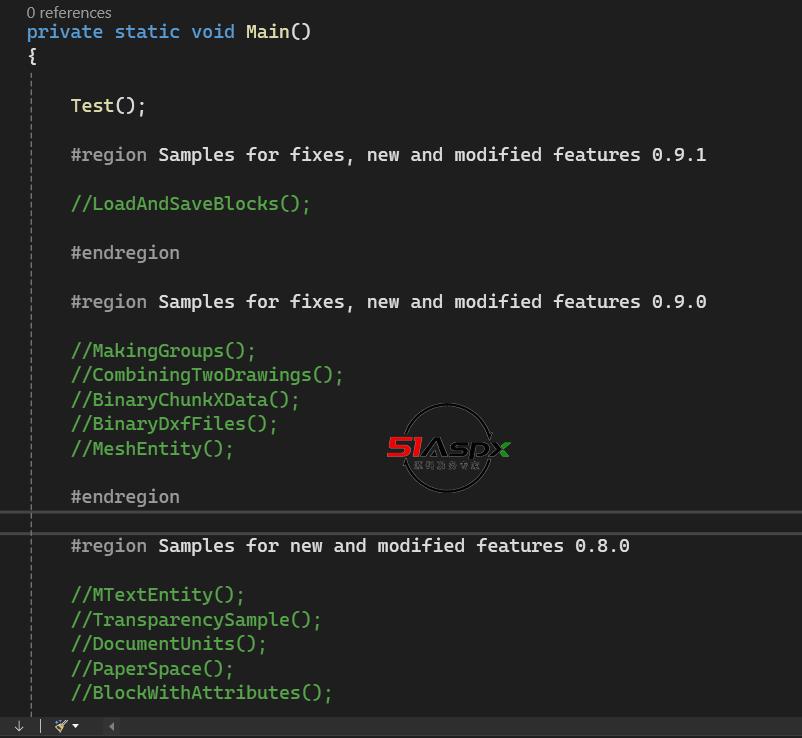Viewport: 802px width, 738px height.
Task: Click the commented CombiningTwoDrawings line
Action: tap(207, 375)
